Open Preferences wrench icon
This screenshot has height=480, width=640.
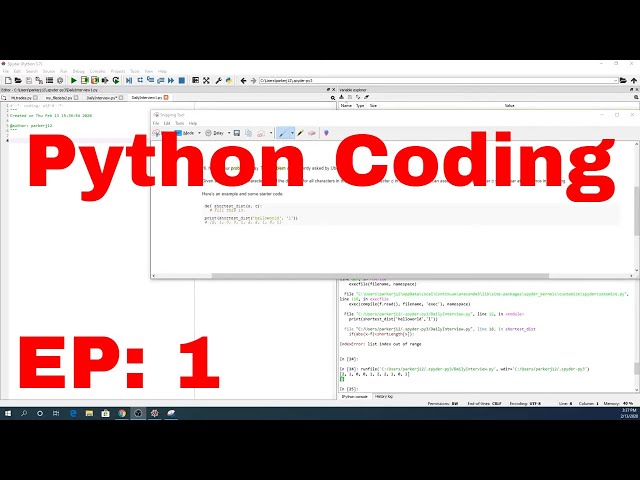click(x=218, y=80)
